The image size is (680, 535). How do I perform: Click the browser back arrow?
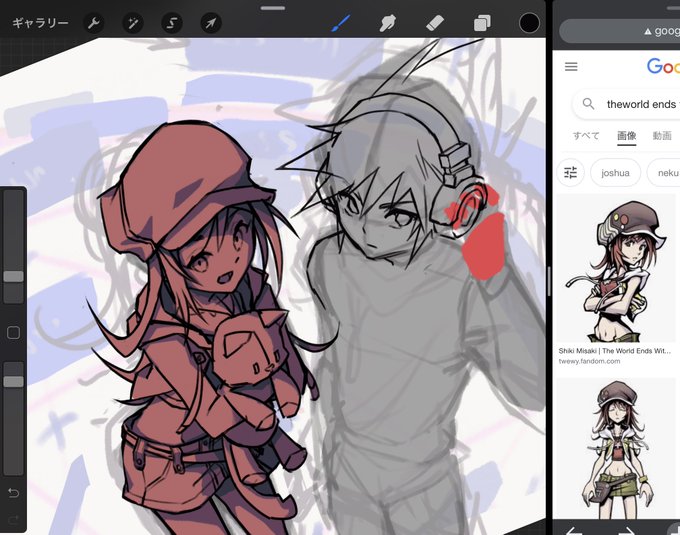point(573,531)
